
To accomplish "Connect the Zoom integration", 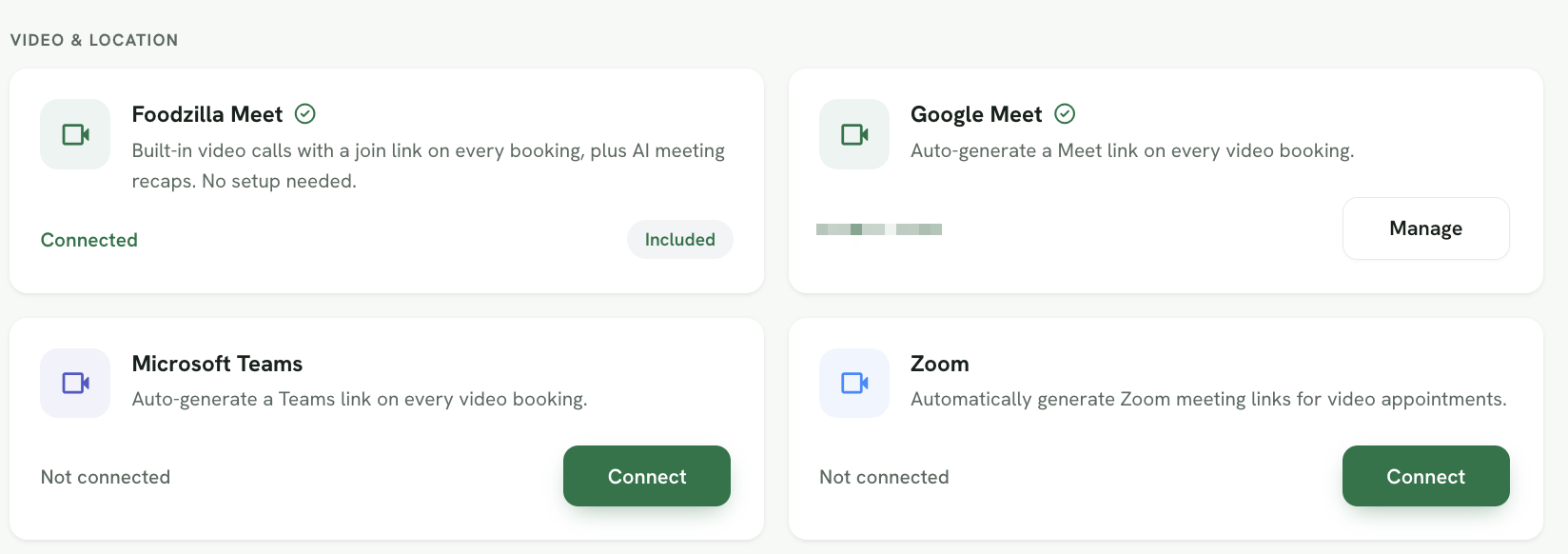I will pos(1425,476).
